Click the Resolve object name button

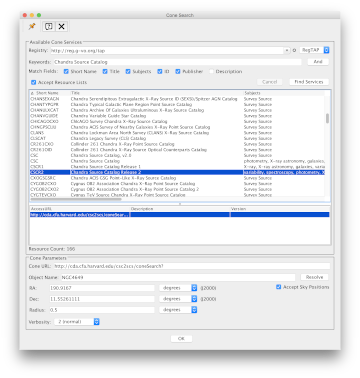(314, 277)
